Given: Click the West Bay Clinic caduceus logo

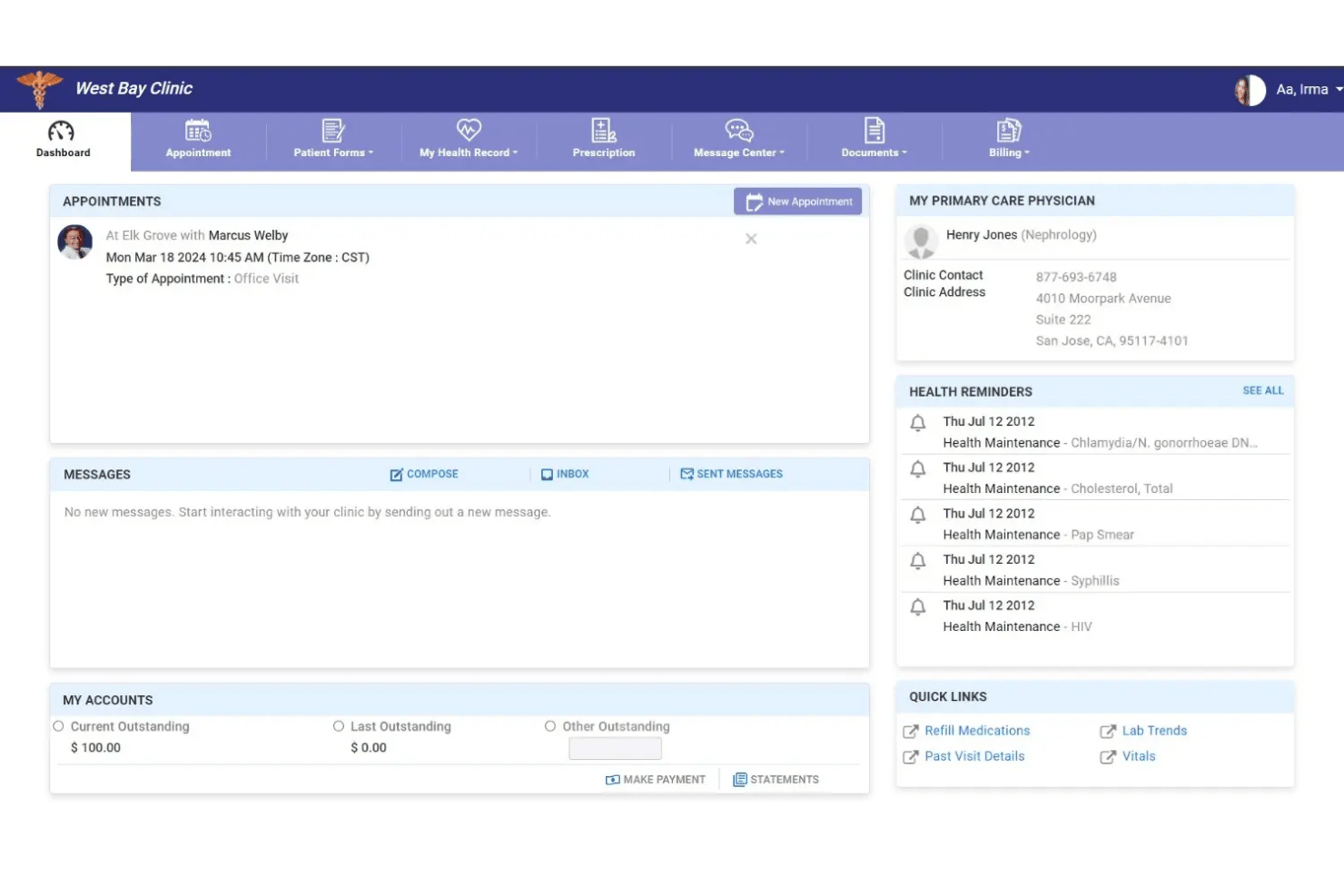Looking at the screenshot, I should [x=40, y=89].
